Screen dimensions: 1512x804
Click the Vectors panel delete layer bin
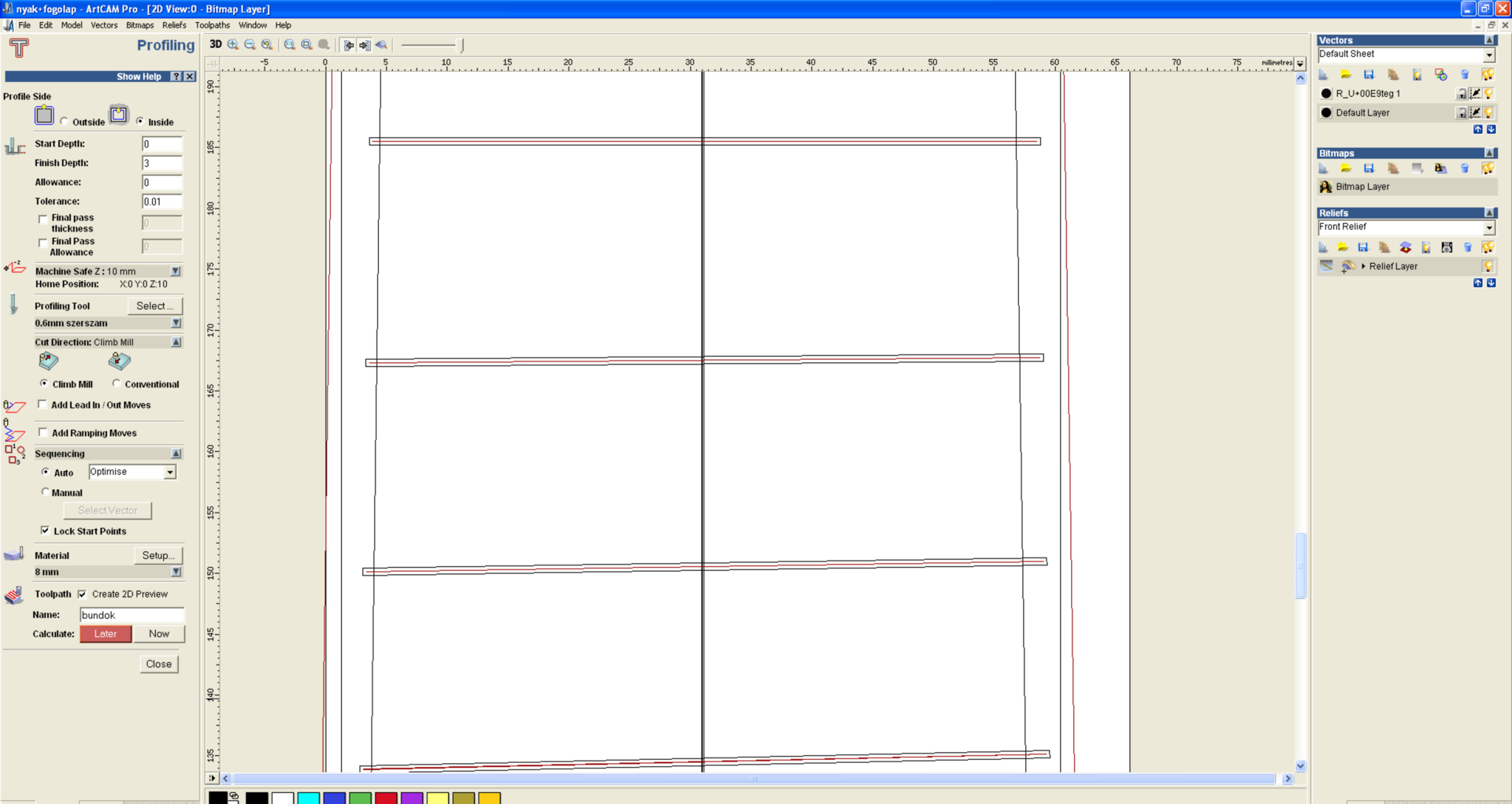(x=1464, y=75)
